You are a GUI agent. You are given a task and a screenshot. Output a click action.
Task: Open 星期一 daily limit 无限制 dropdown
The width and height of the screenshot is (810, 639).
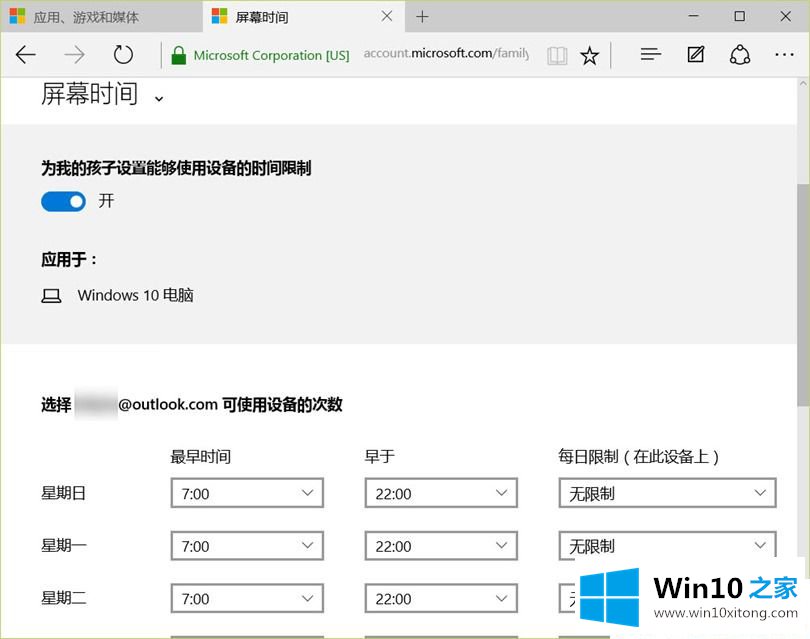[667, 546]
